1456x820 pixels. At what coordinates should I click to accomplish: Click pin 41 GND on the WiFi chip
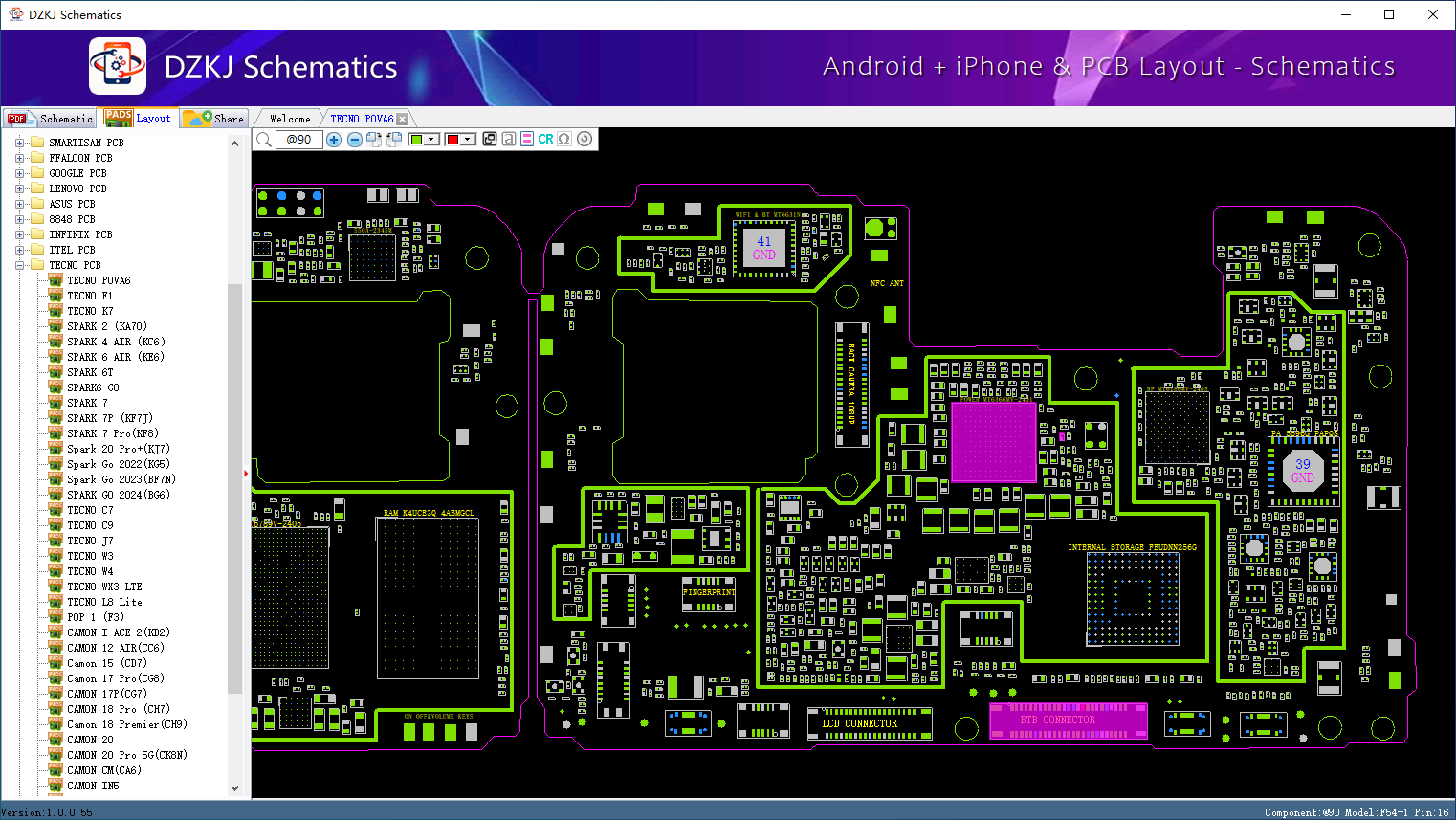pyautogui.click(x=763, y=248)
